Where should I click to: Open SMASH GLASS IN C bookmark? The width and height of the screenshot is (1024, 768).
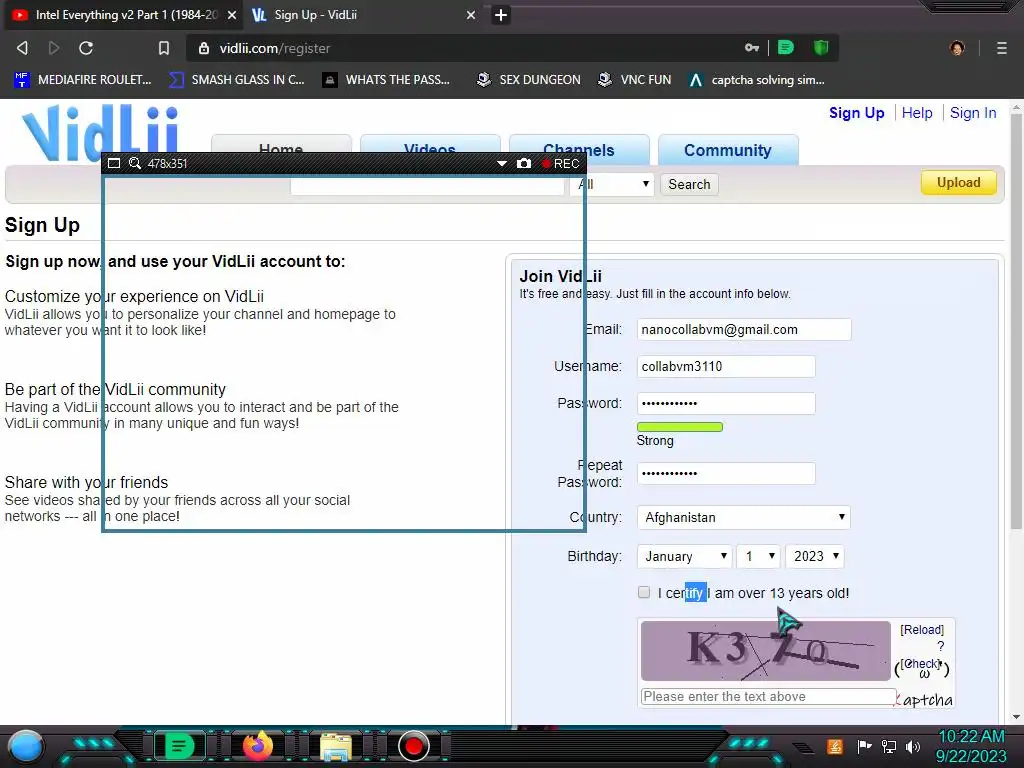pyautogui.click(x=237, y=80)
